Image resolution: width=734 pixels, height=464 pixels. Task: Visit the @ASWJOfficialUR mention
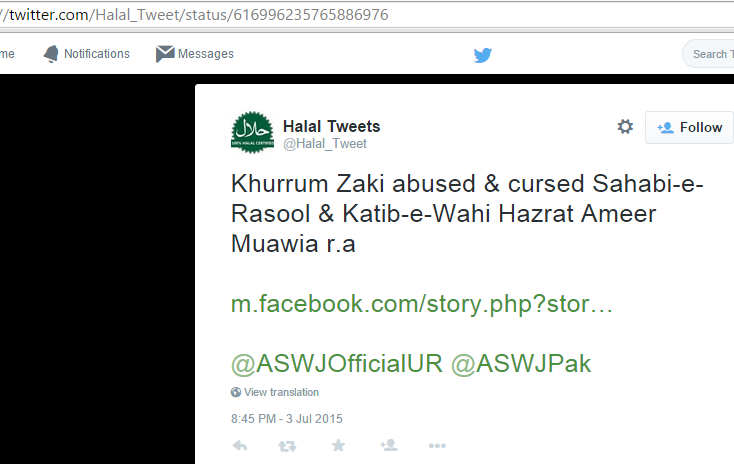(x=337, y=364)
